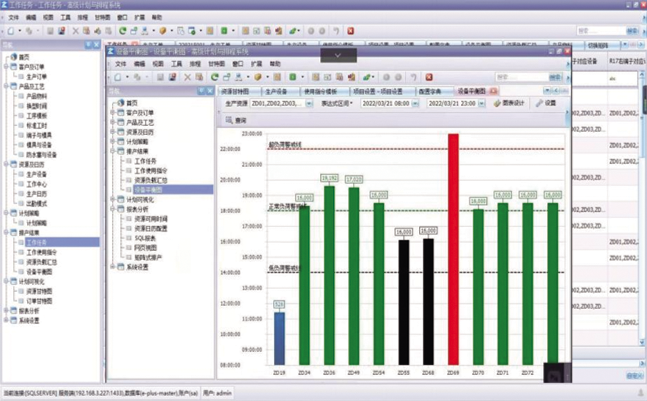The width and height of the screenshot is (647, 401).
Task: Click the red stop icon in the front toolbar
Action: tap(431, 77)
